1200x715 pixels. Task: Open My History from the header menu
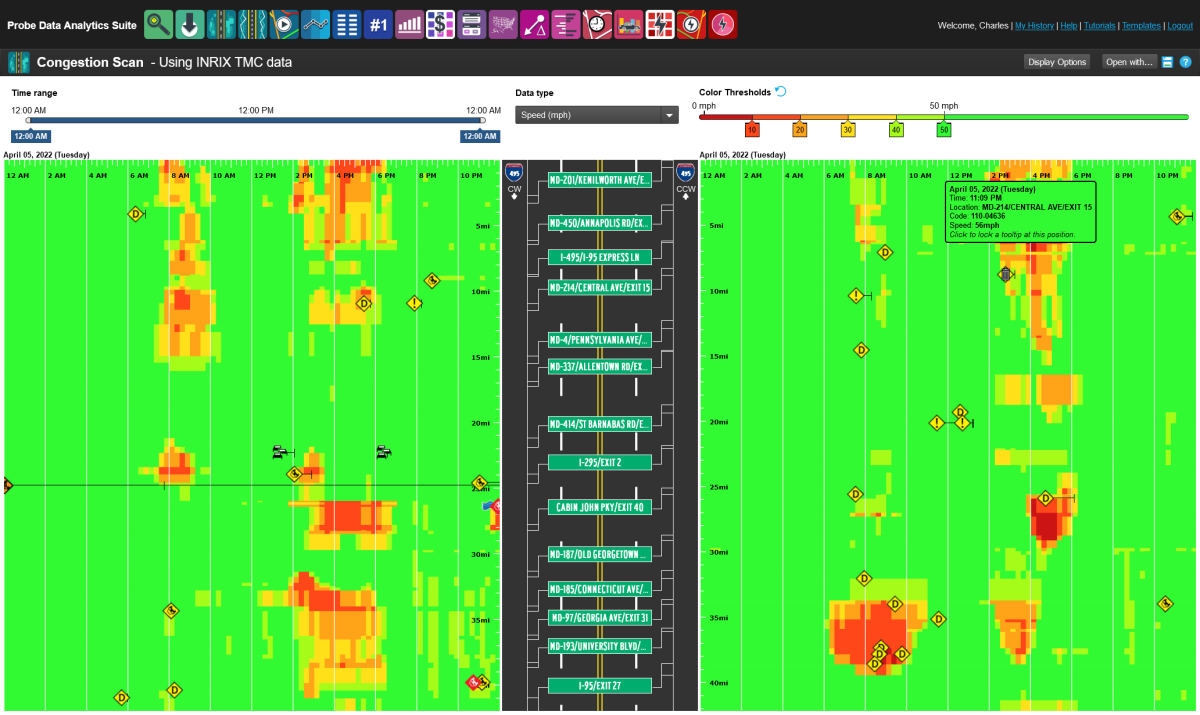[x=1034, y=25]
